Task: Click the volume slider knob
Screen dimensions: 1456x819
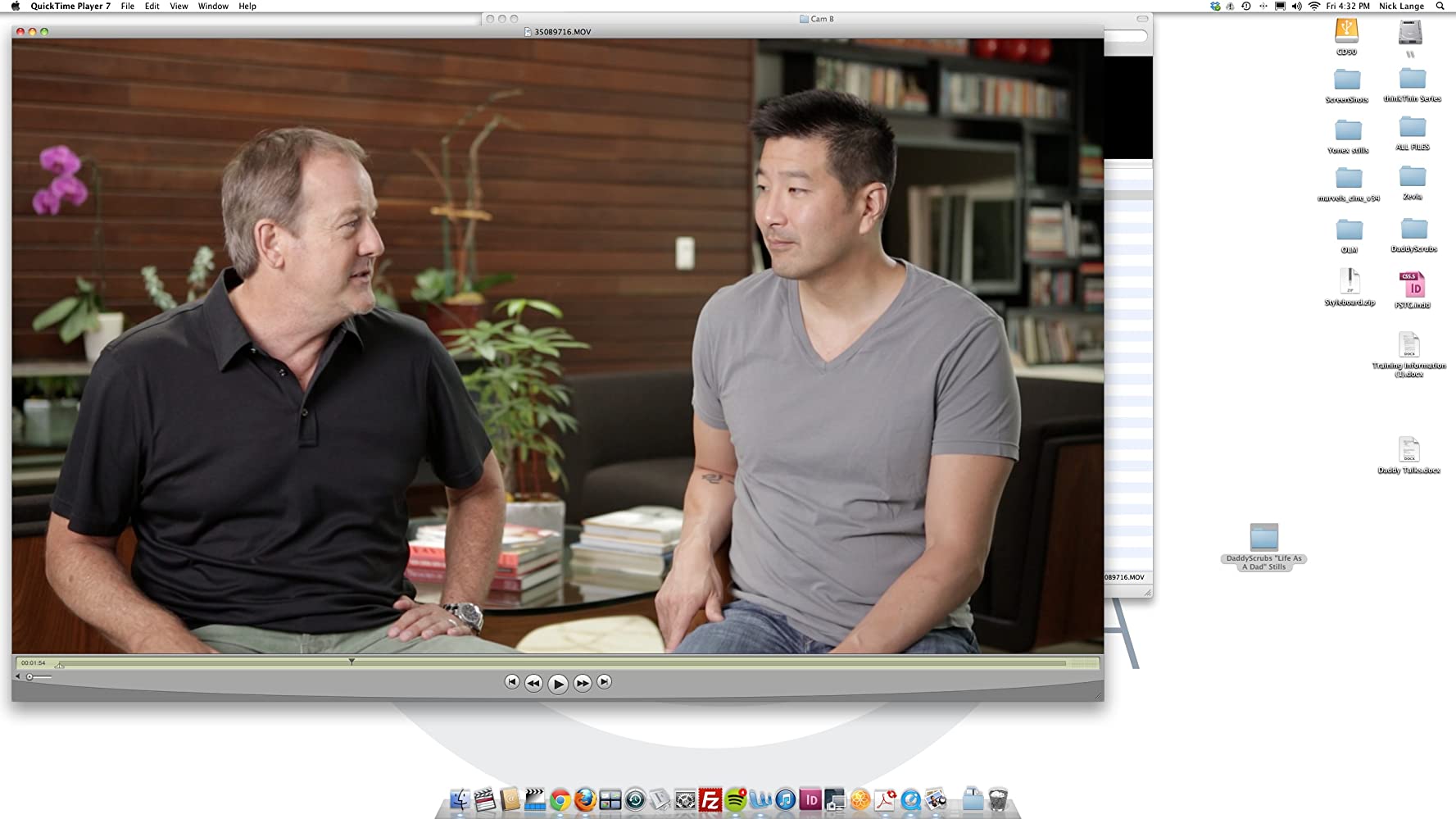Action: (29, 677)
